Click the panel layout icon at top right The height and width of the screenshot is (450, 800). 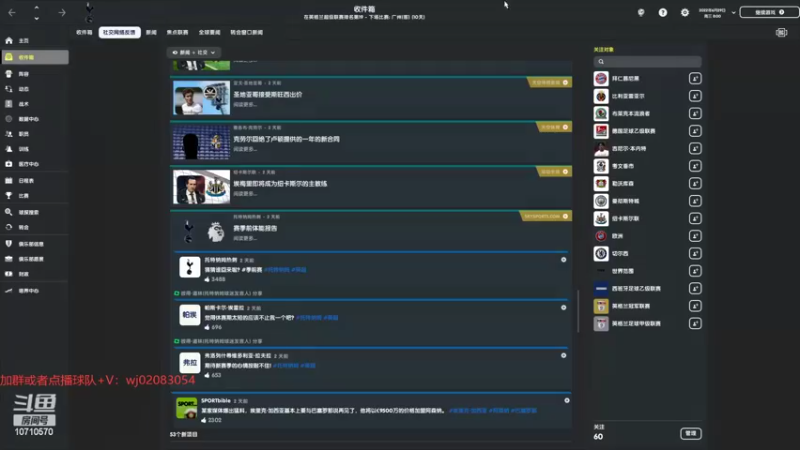click(782, 33)
